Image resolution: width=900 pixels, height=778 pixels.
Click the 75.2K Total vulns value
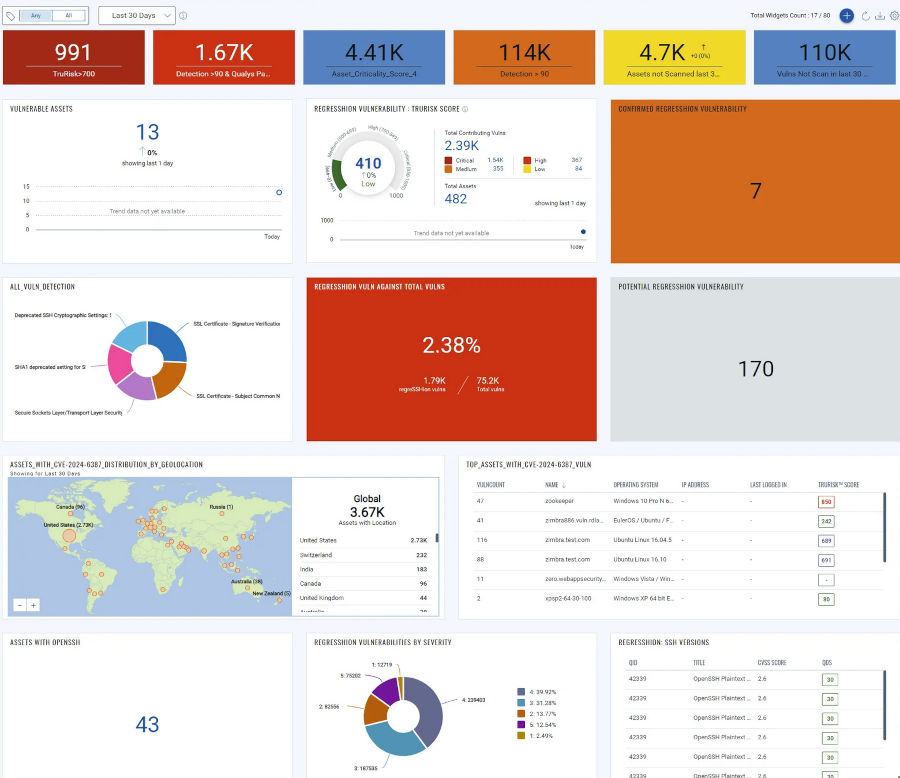coord(487,381)
